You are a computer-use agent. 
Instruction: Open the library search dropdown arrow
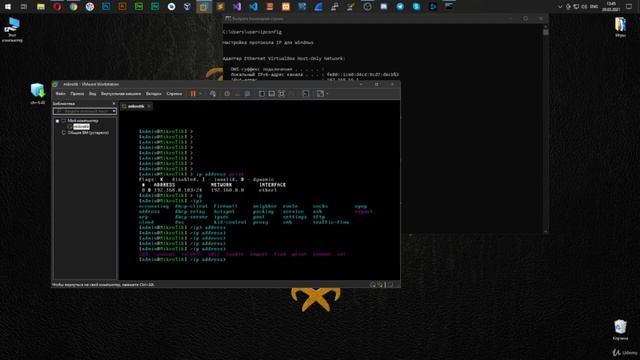click(x=114, y=111)
